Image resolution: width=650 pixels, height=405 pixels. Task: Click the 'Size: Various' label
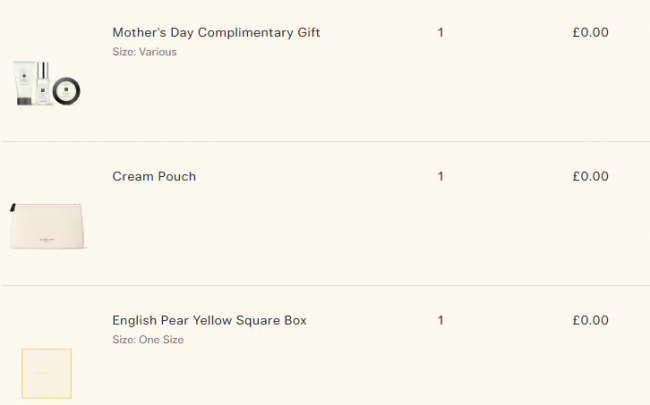(x=144, y=52)
